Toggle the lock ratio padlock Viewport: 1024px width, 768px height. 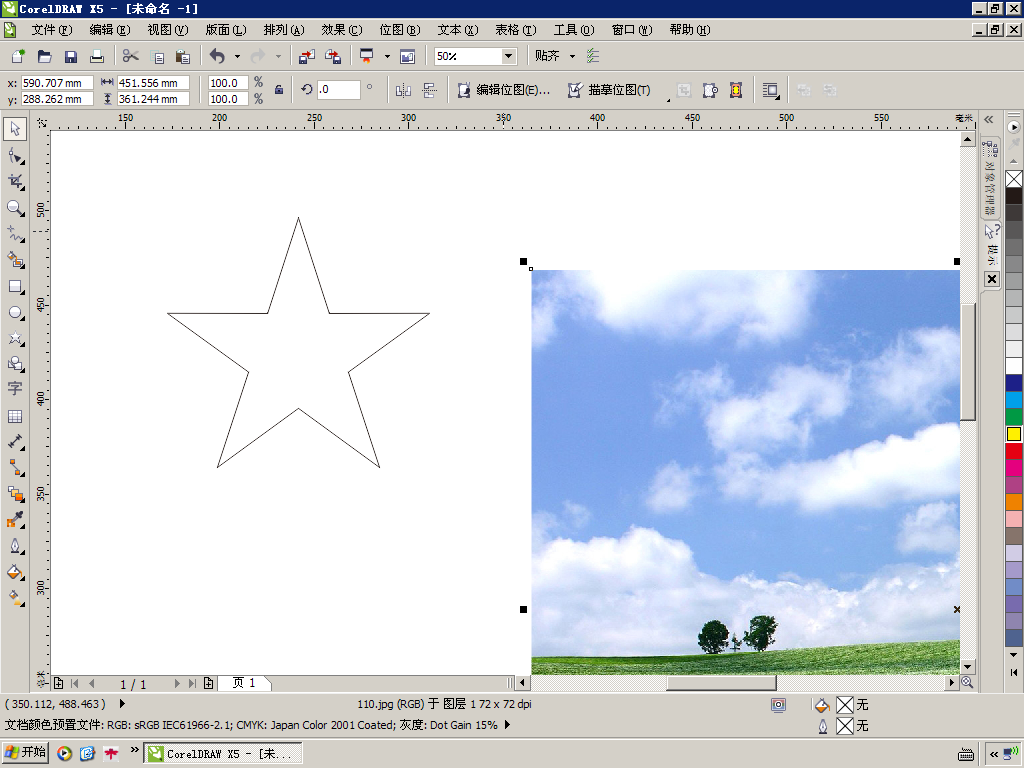coord(279,90)
